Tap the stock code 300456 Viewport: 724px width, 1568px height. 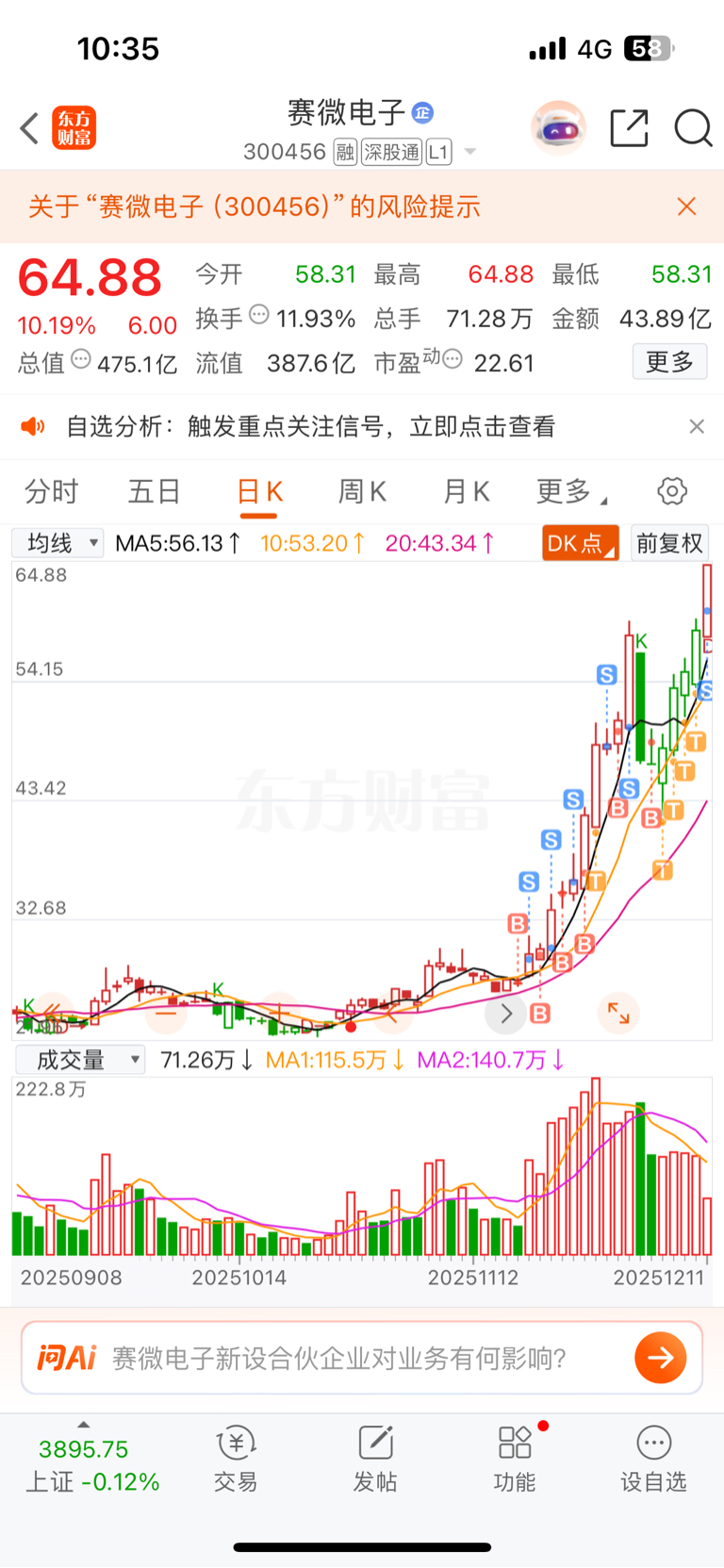285,152
